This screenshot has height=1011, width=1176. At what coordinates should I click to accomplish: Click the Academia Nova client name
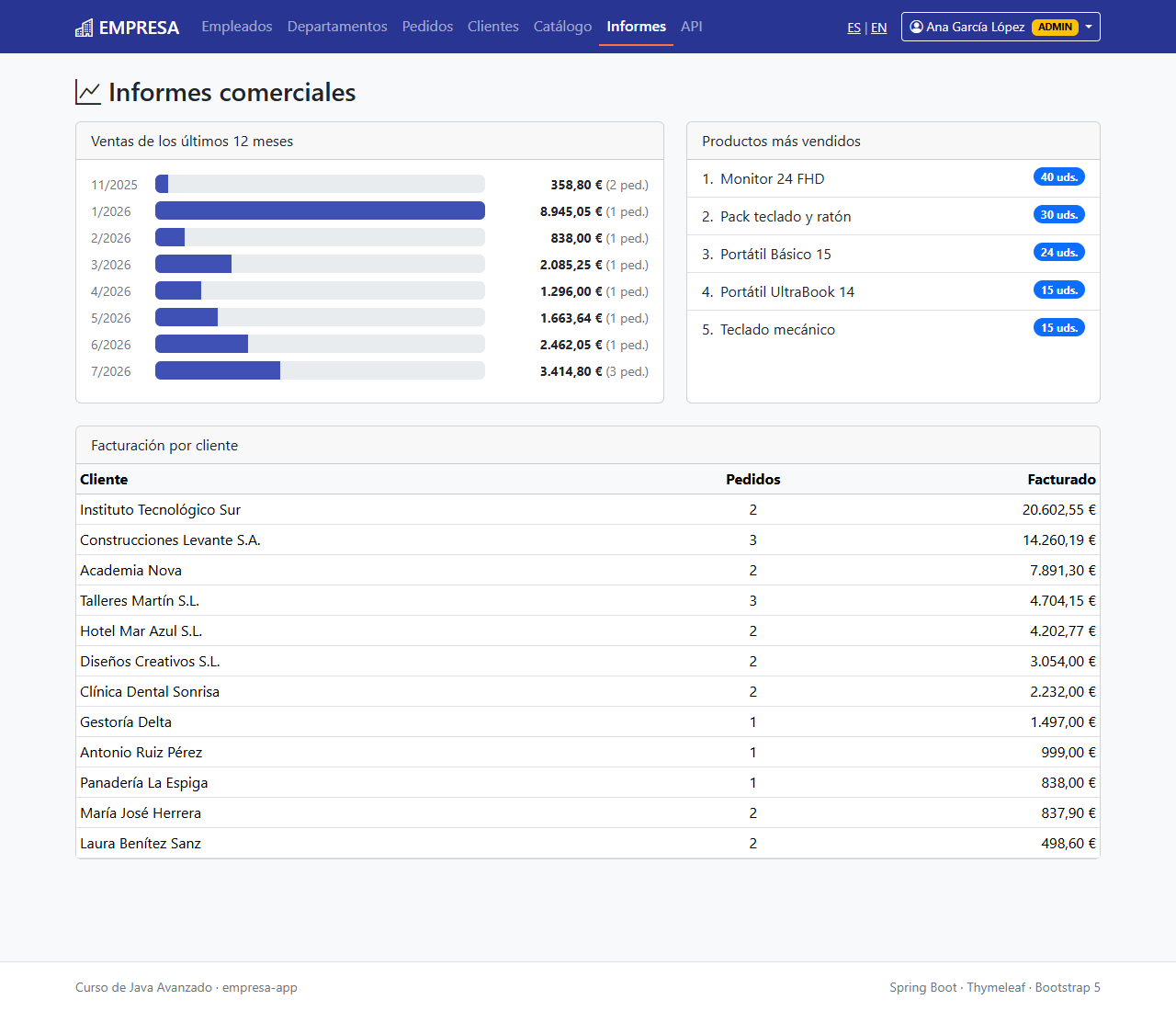coord(130,570)
